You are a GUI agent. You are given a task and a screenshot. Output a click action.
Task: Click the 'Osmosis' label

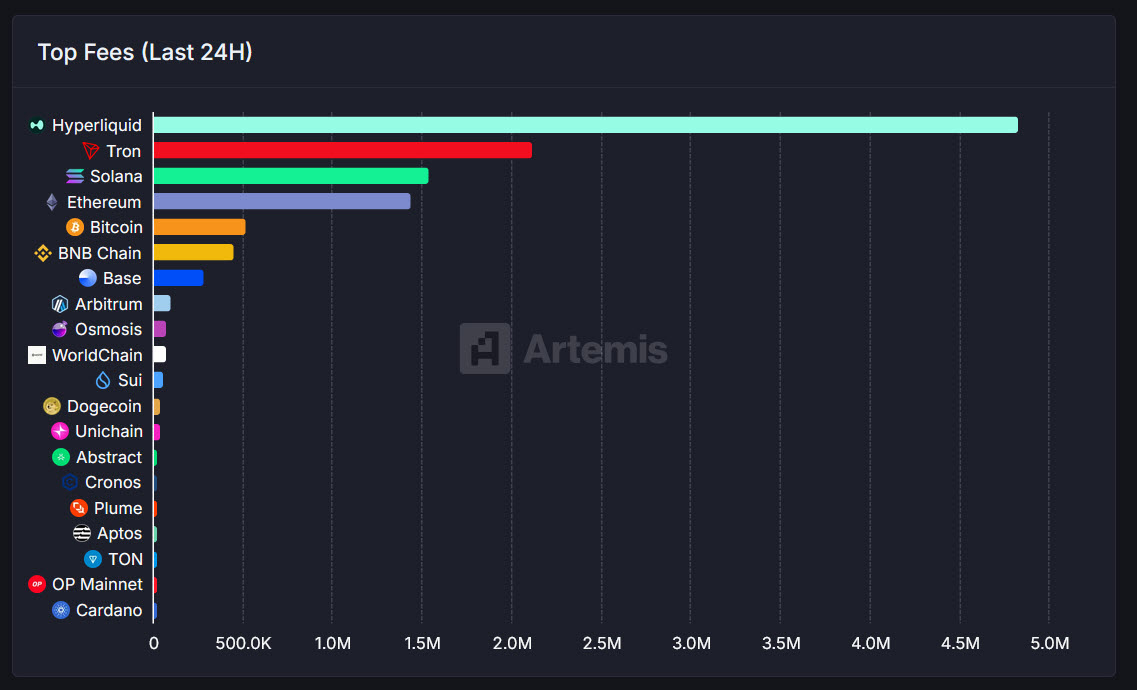[x=109, y=329]
